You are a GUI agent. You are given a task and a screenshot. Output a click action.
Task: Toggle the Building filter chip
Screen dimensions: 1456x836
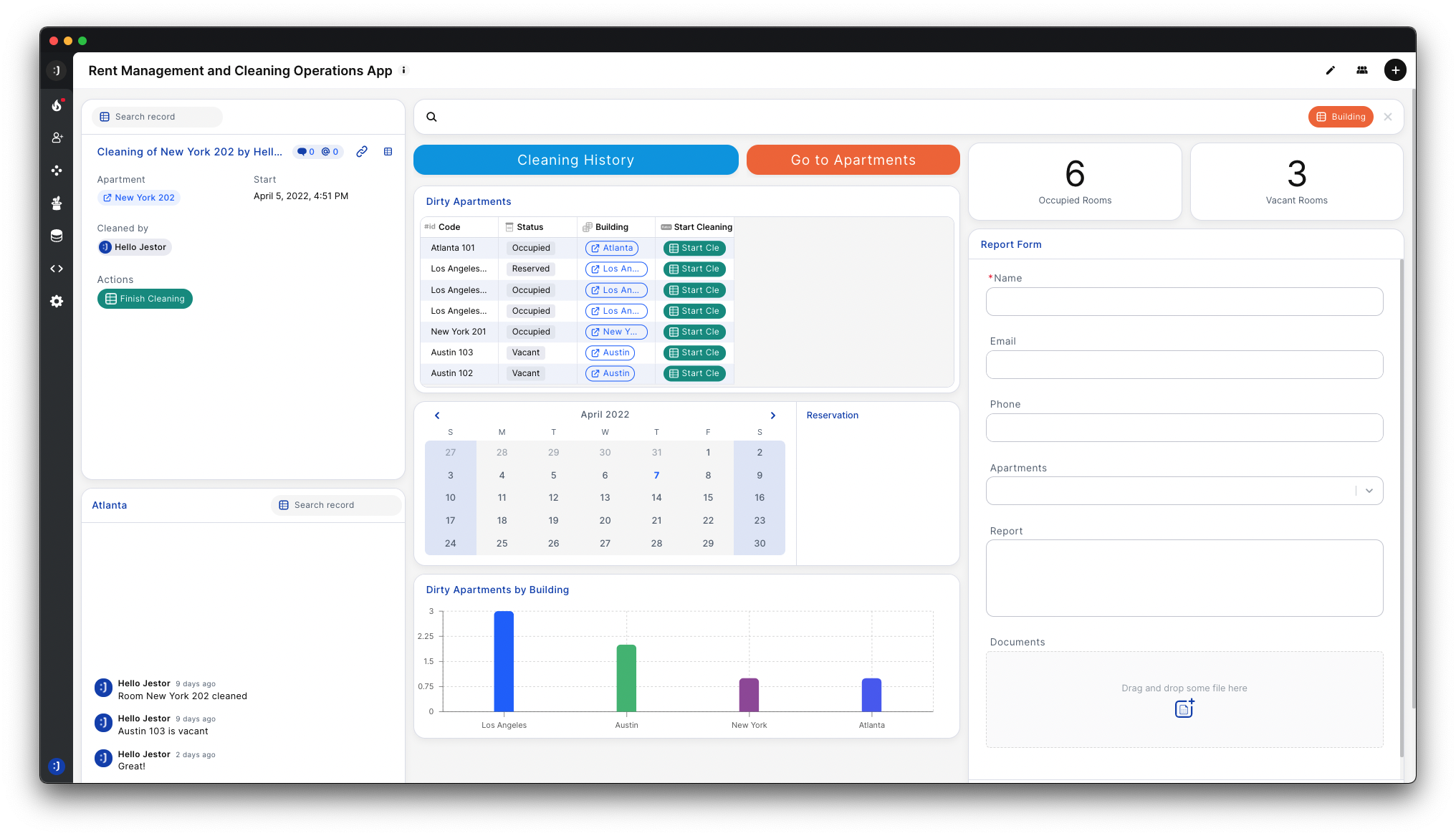(1340, 117)
